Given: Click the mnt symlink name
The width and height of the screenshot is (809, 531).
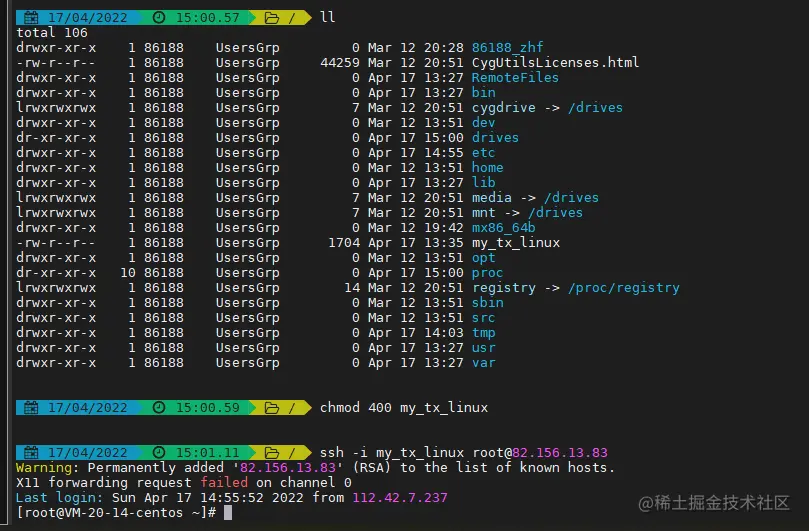Looking at the screenshot, I should click(483, 212).
